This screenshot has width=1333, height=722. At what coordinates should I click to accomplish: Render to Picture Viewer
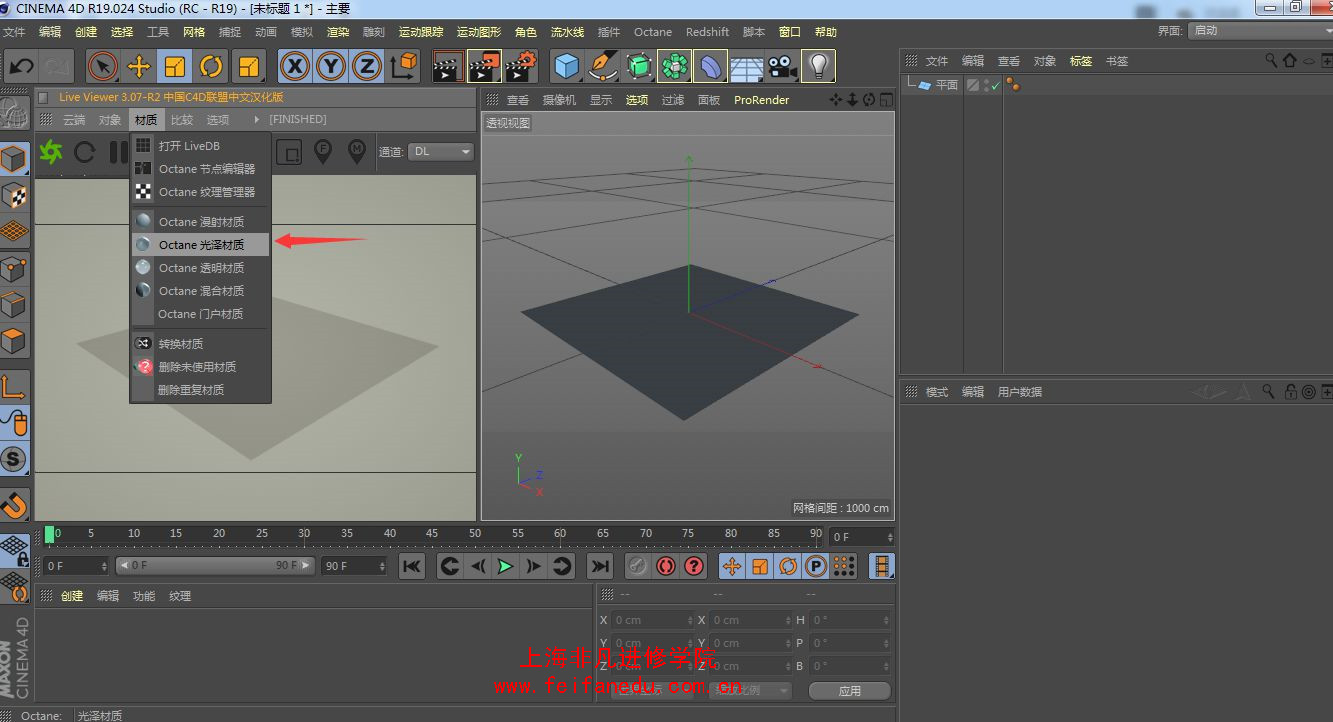(485, 67)
